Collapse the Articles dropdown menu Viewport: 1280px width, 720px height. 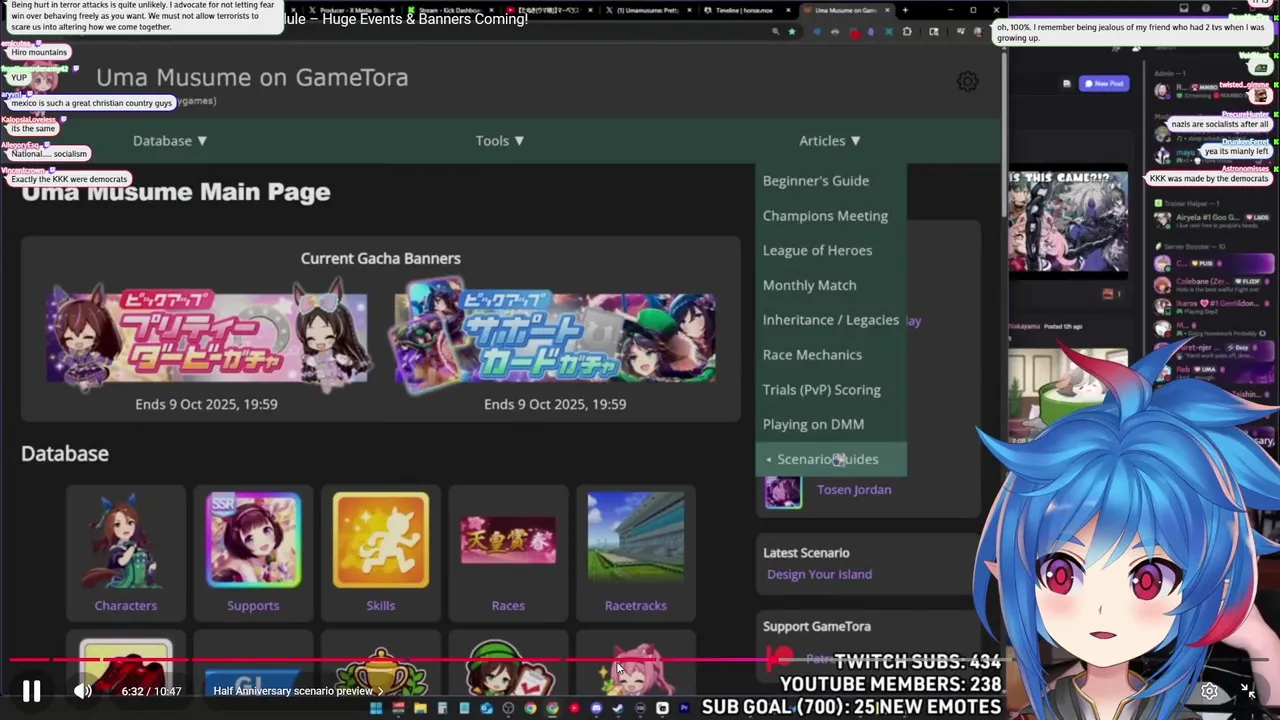[830, 141]
